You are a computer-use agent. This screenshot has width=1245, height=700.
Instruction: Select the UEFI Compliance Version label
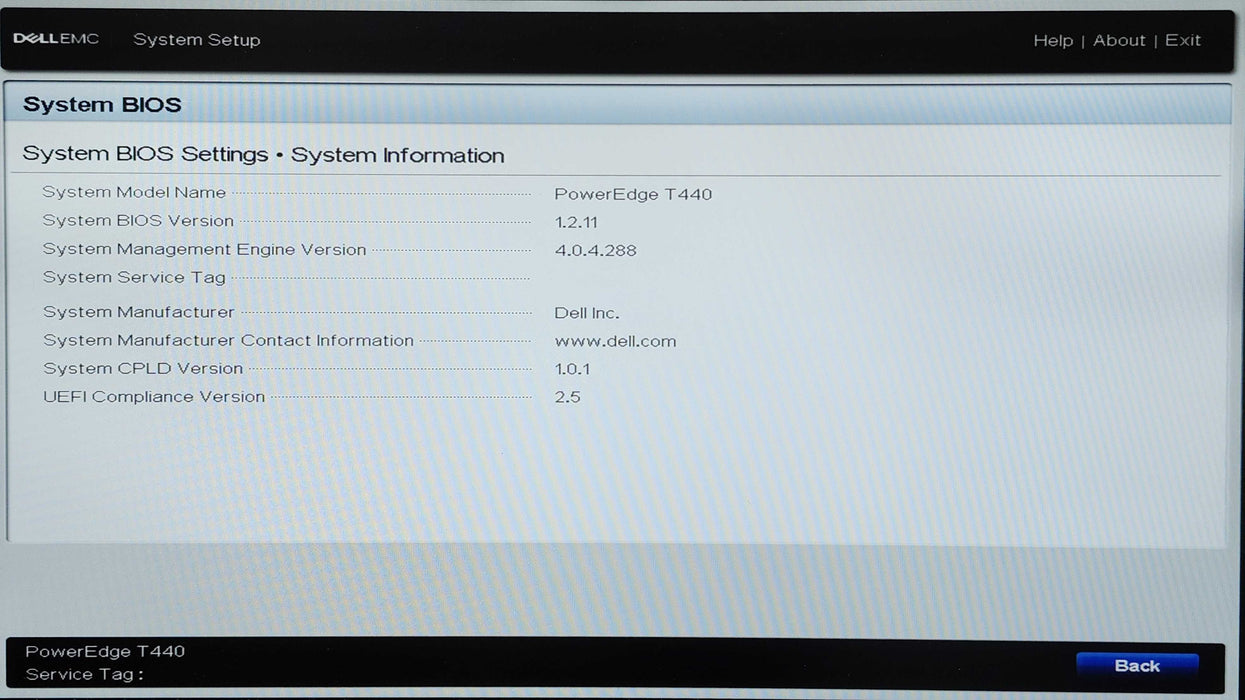154,397
